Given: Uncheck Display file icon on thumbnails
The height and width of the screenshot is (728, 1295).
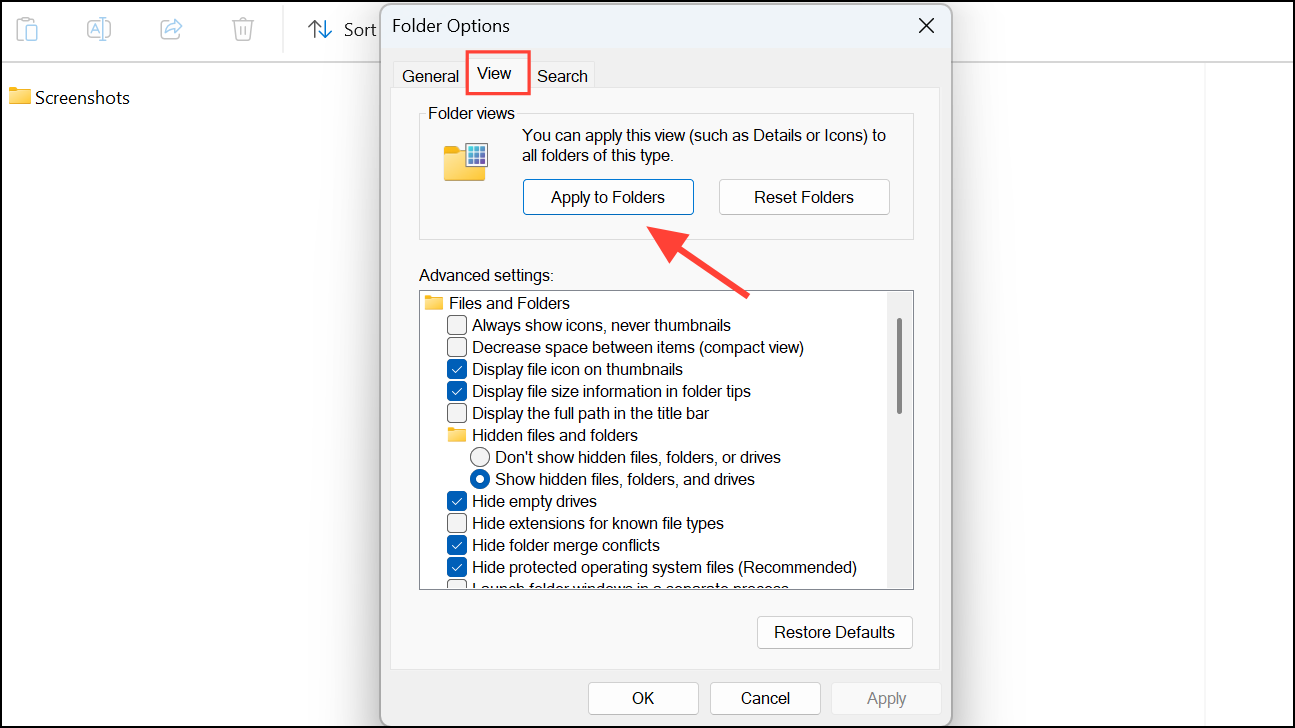Looking at the screenshot, I should [x=457, y=369].
